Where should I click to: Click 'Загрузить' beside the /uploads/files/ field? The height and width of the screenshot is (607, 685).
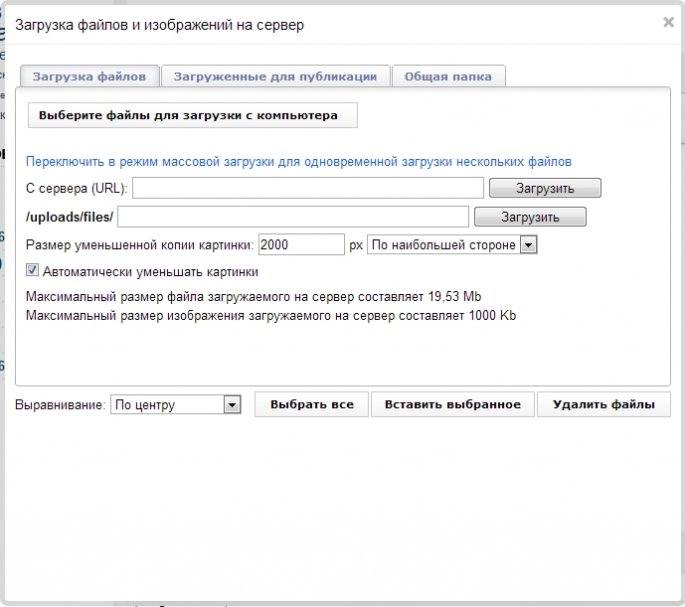tap(530, 217)
